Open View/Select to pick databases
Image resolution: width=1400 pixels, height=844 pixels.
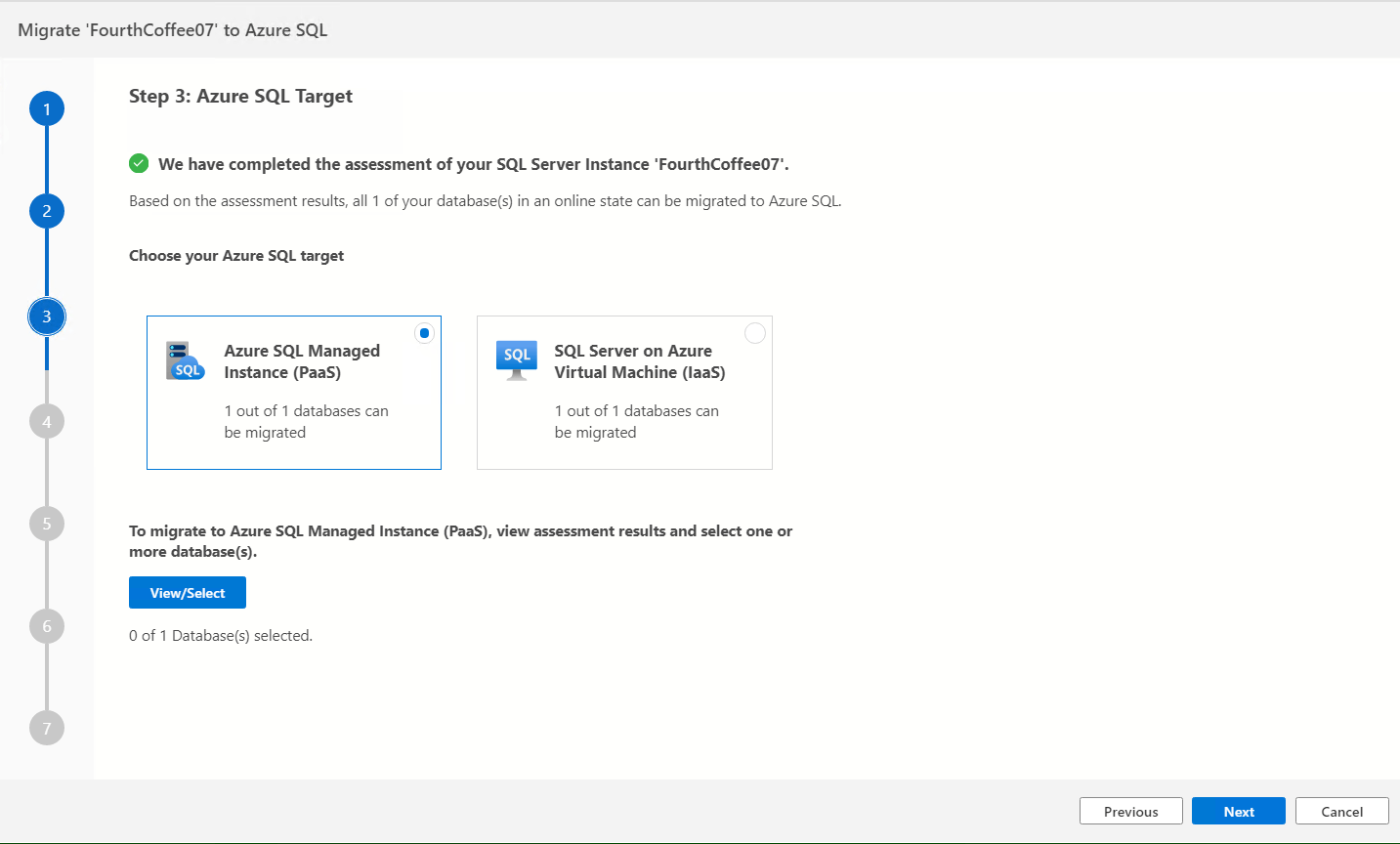tap(188, 593)
